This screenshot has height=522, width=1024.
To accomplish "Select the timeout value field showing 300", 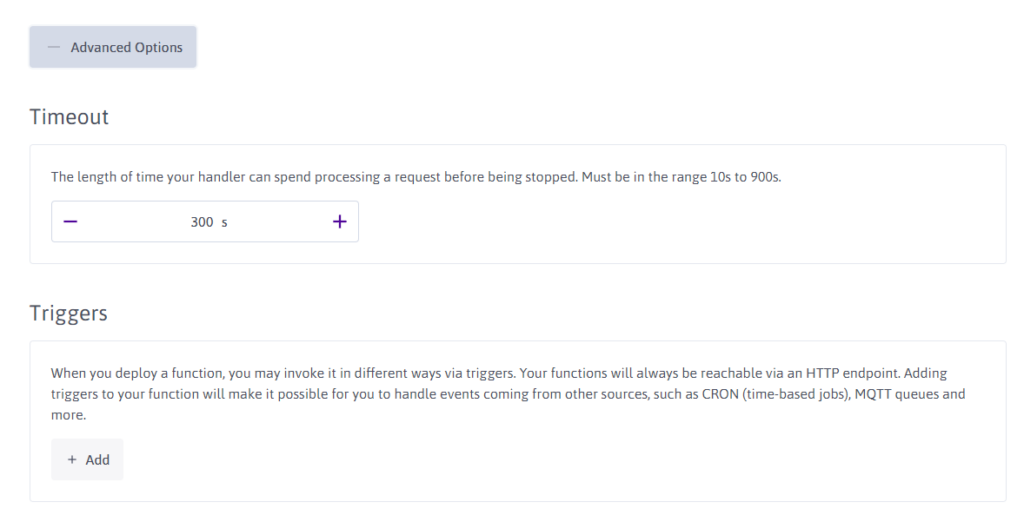I will (201, 222).
